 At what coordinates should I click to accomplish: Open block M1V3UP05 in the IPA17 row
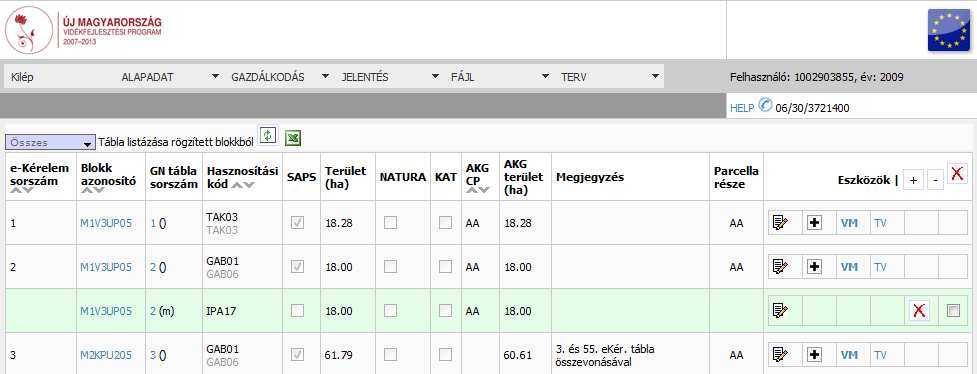coord(106,310)
